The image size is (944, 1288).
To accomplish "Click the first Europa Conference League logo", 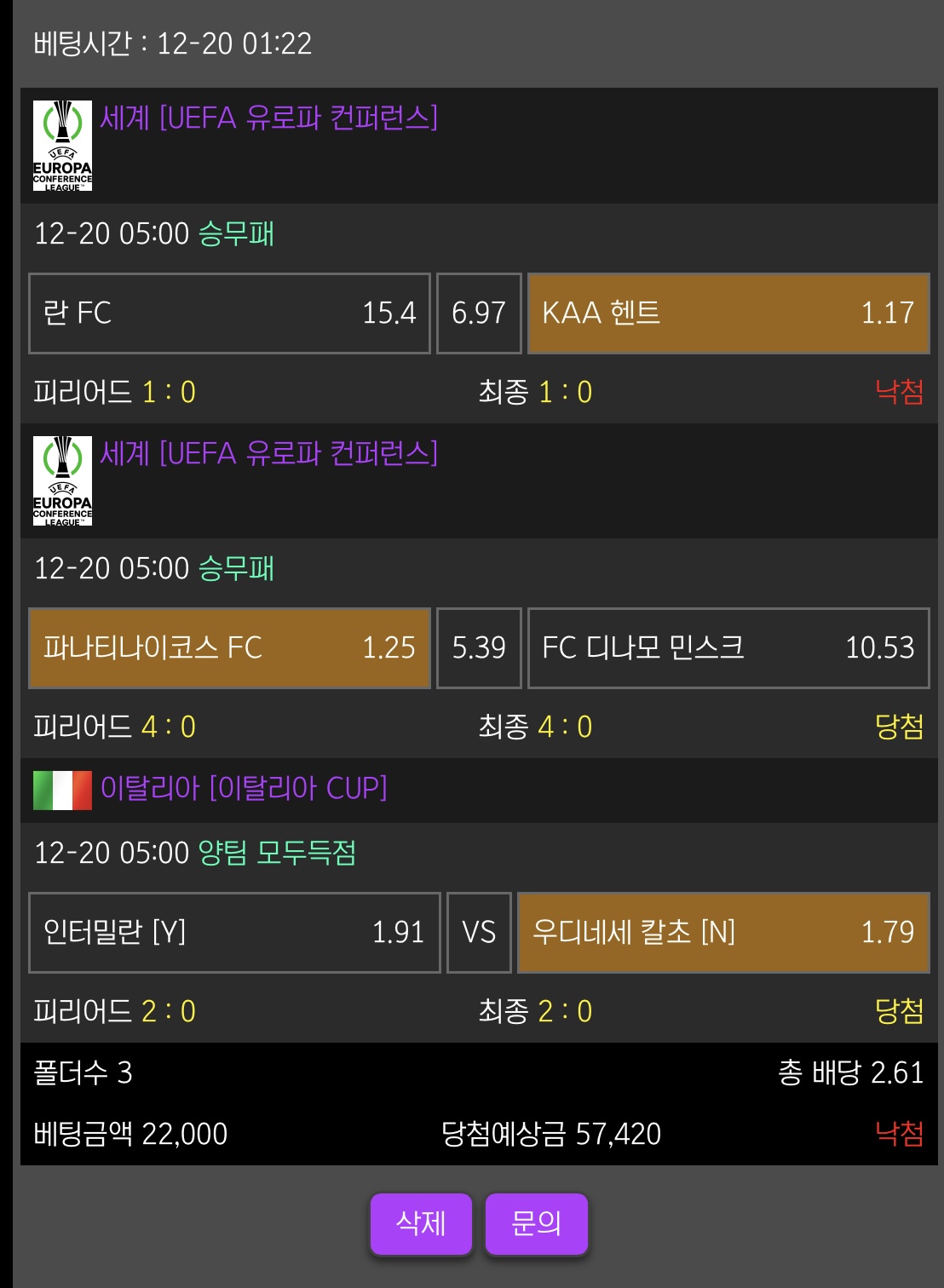I will (62, 146).
